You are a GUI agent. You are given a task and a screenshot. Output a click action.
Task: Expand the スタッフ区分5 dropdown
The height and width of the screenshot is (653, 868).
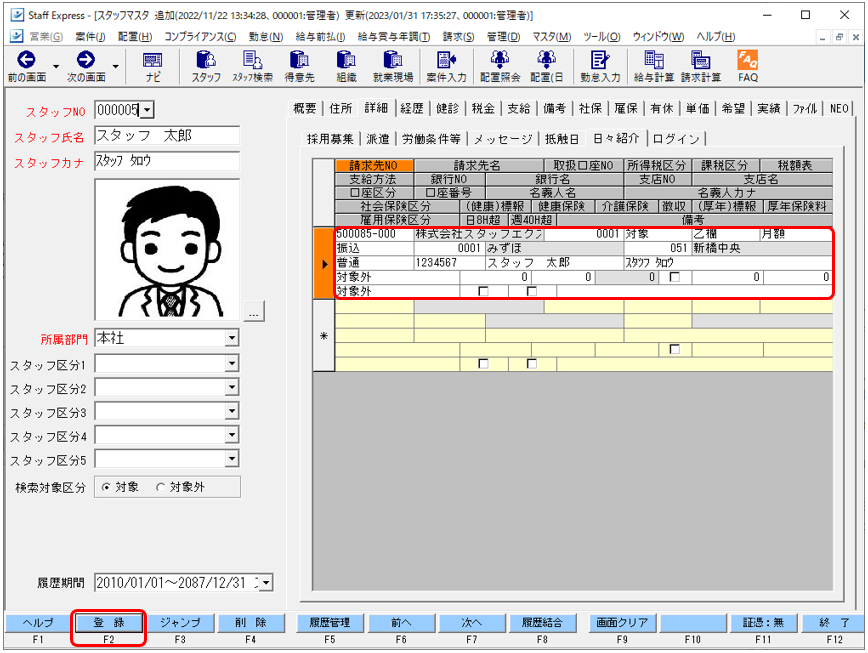(x=232, y=458)
